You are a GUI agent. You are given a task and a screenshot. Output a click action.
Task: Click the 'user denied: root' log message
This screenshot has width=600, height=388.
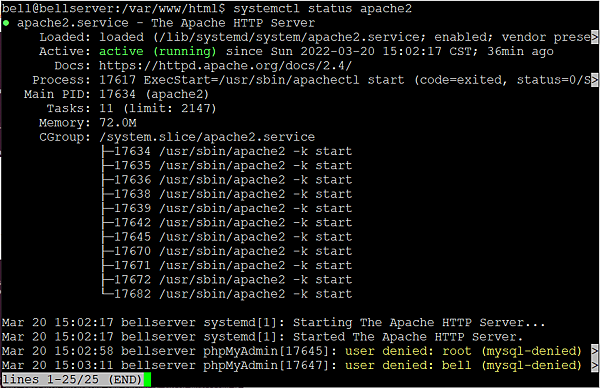408,351
